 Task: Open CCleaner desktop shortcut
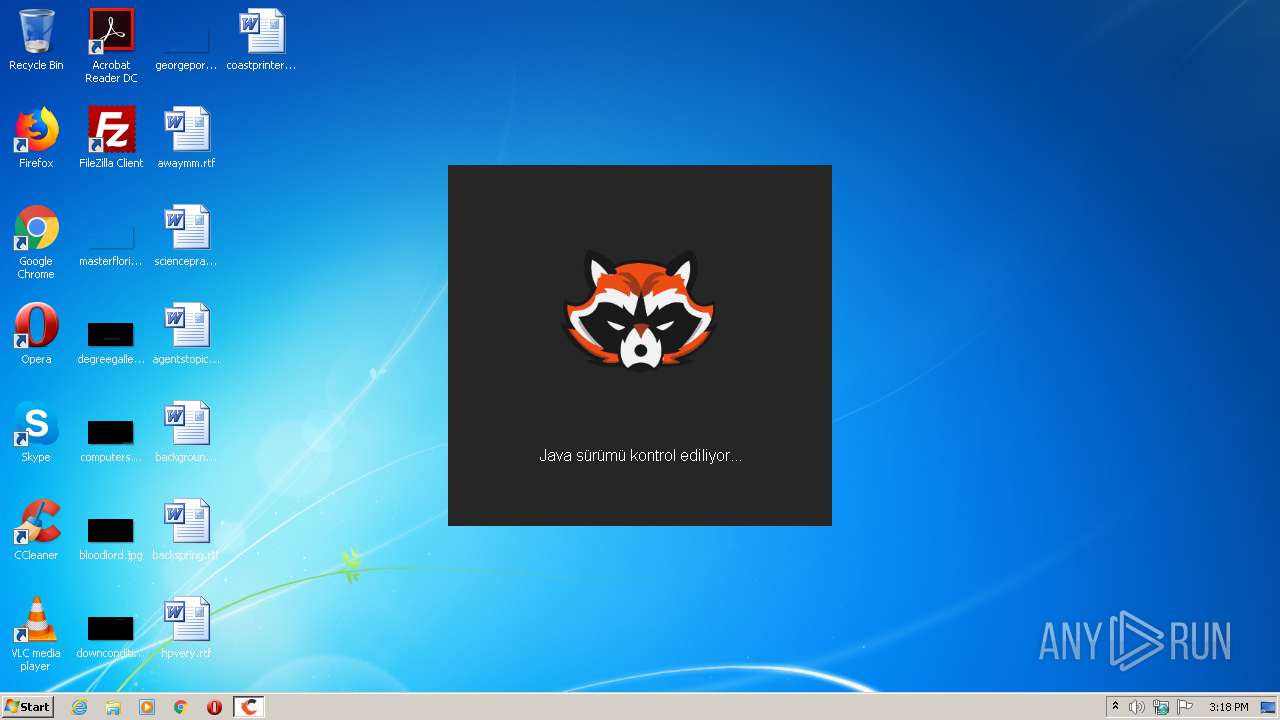coord(36,531)
